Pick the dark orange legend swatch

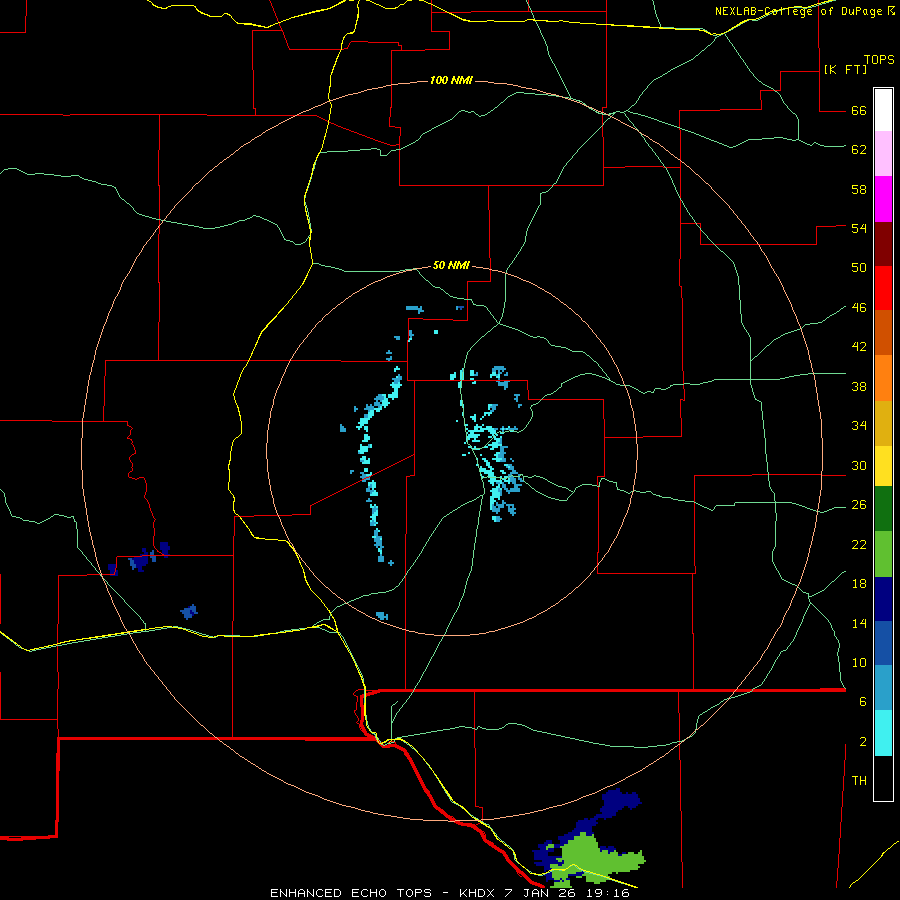click(883, 332)
